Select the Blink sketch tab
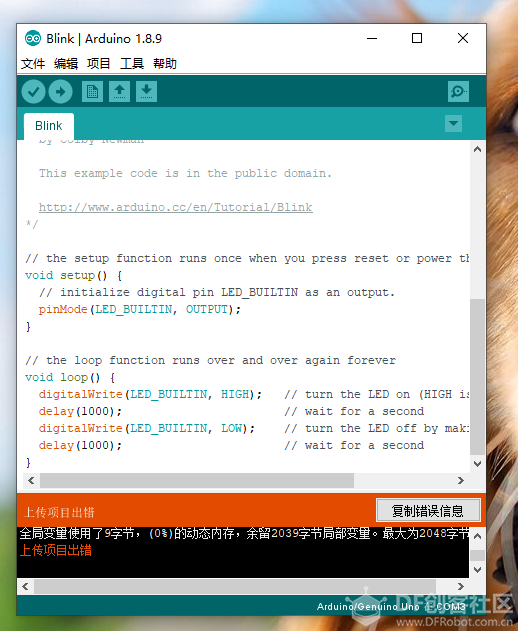518x631 pixels. [49, 126]
